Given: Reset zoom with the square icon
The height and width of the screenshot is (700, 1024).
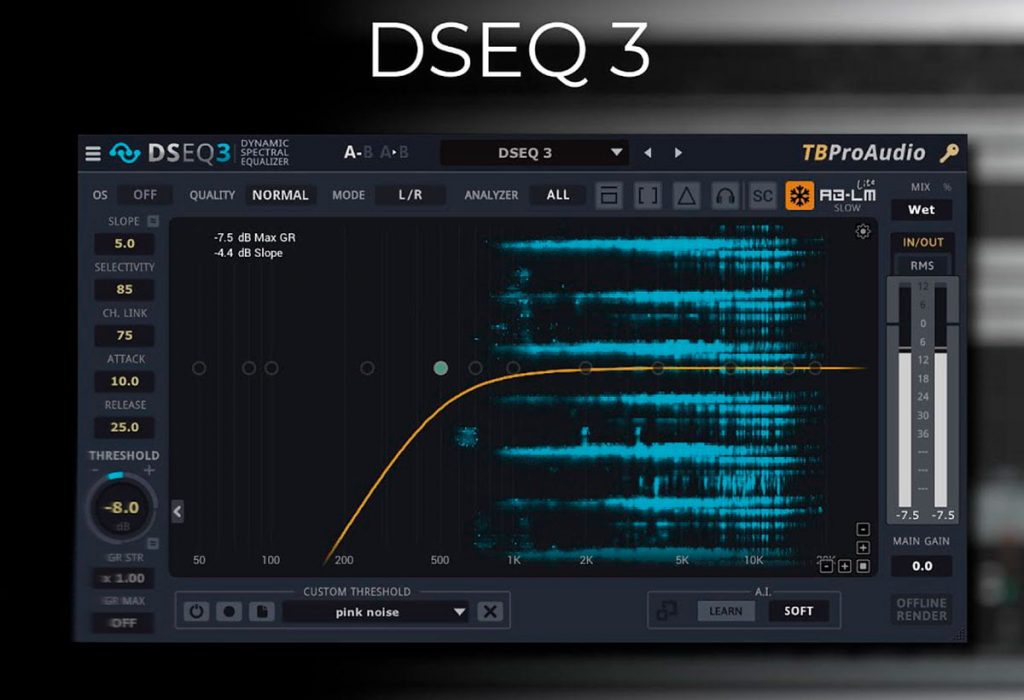Looking at the screenshot, I should coord(863,566).
